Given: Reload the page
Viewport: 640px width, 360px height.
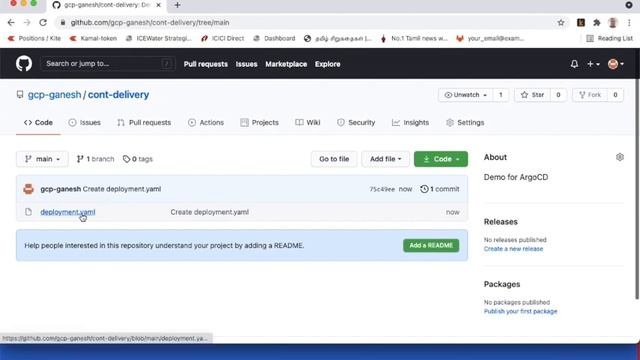Looking at the screenshot, I should click(x=43, y=22).
